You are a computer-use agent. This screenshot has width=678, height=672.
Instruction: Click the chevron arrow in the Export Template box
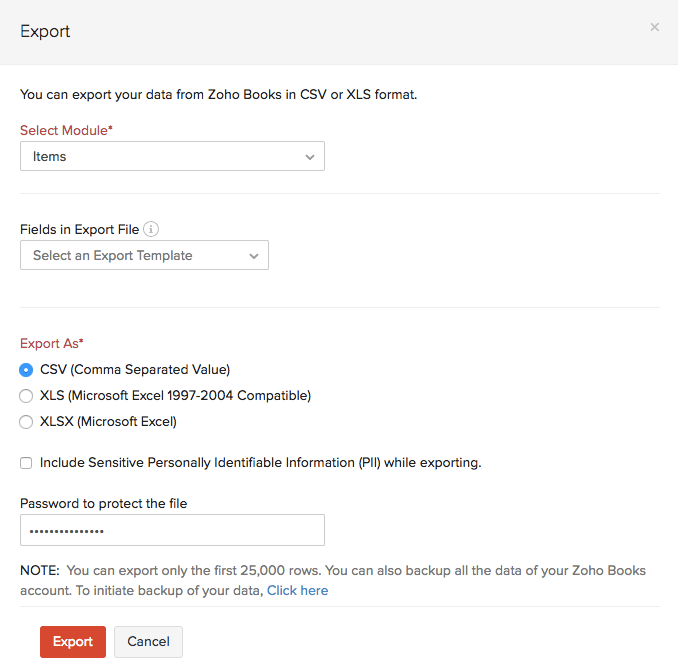[x=254, y=256]
